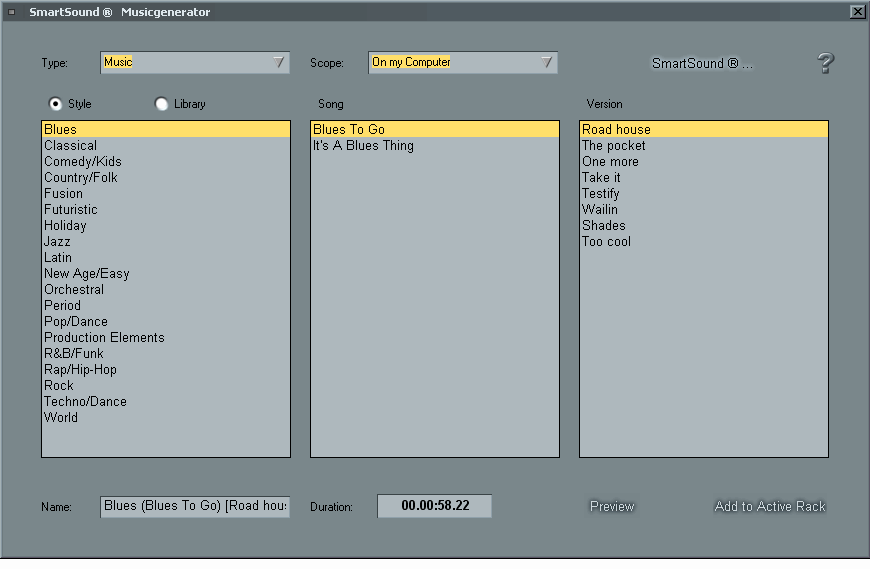Image resolution: width=870 pixels, height=569 pixels.
Task: Click Add to Active Rack
Action: pyautogui.click(x=770, y=506)
